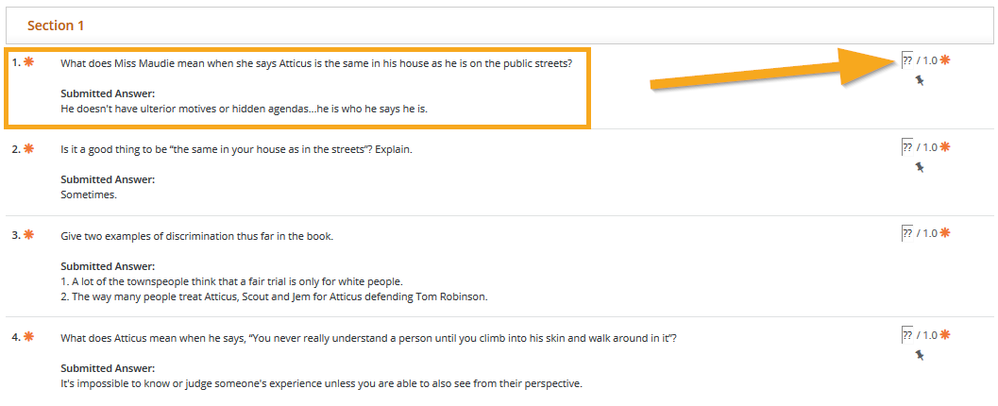Click the score input field for question 1

pyautogui.click(x=908, y=60)
